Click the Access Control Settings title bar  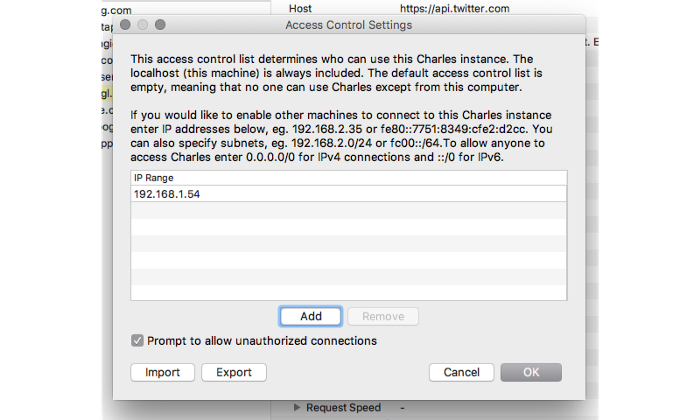[348, 24]
